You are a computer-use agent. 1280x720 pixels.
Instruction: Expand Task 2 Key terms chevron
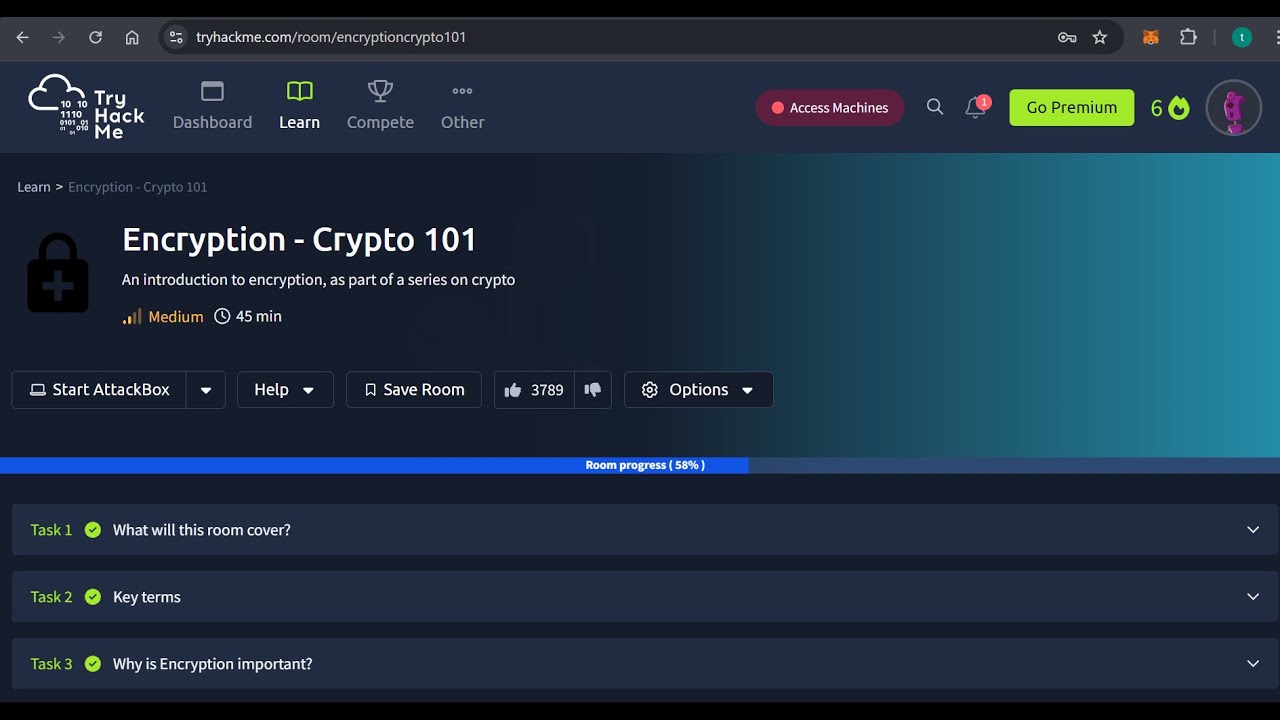[x=1253, y=597]
